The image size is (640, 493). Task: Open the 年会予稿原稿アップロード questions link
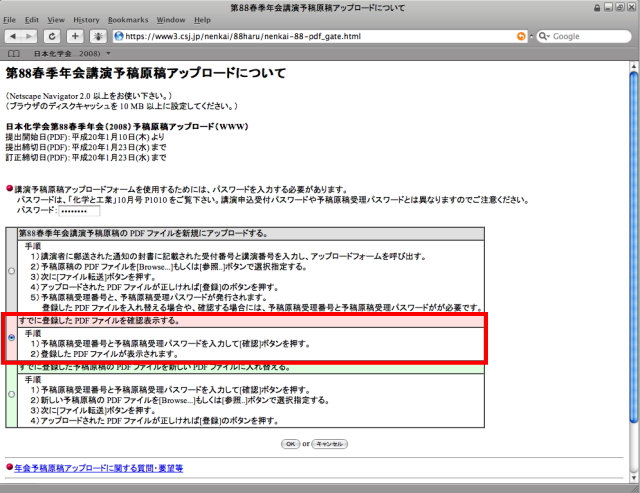point(98,467)
